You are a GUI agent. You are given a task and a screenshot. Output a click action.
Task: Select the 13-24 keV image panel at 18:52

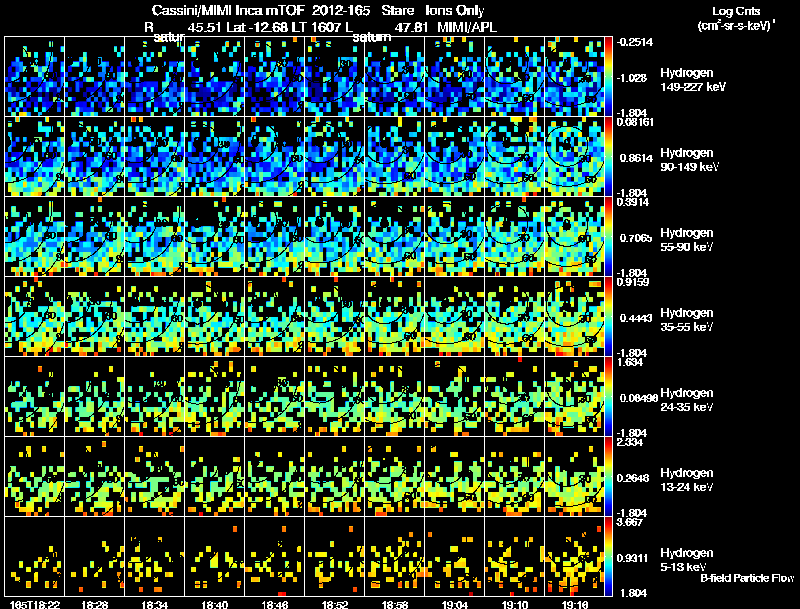(x=335, y=477)
